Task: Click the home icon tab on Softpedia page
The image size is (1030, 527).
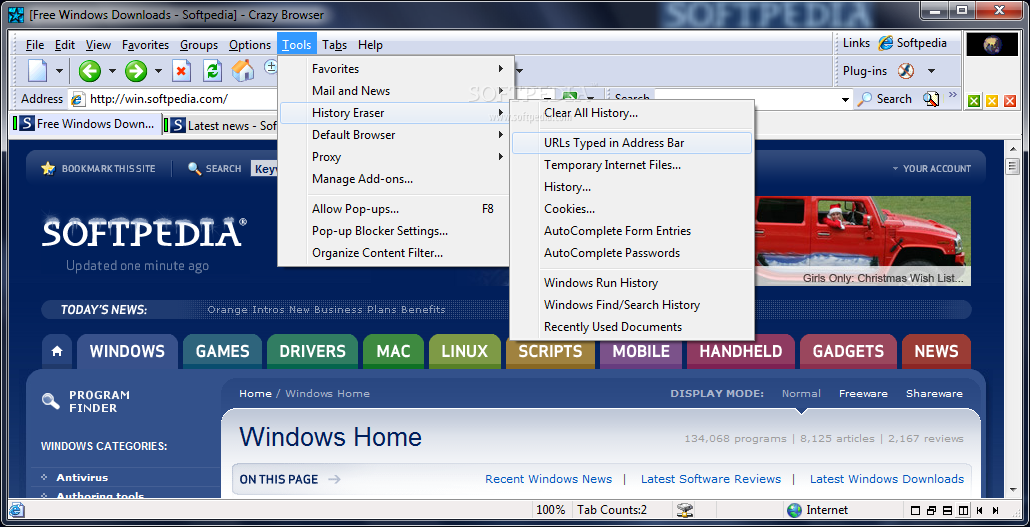Action: tap(57, 352)
